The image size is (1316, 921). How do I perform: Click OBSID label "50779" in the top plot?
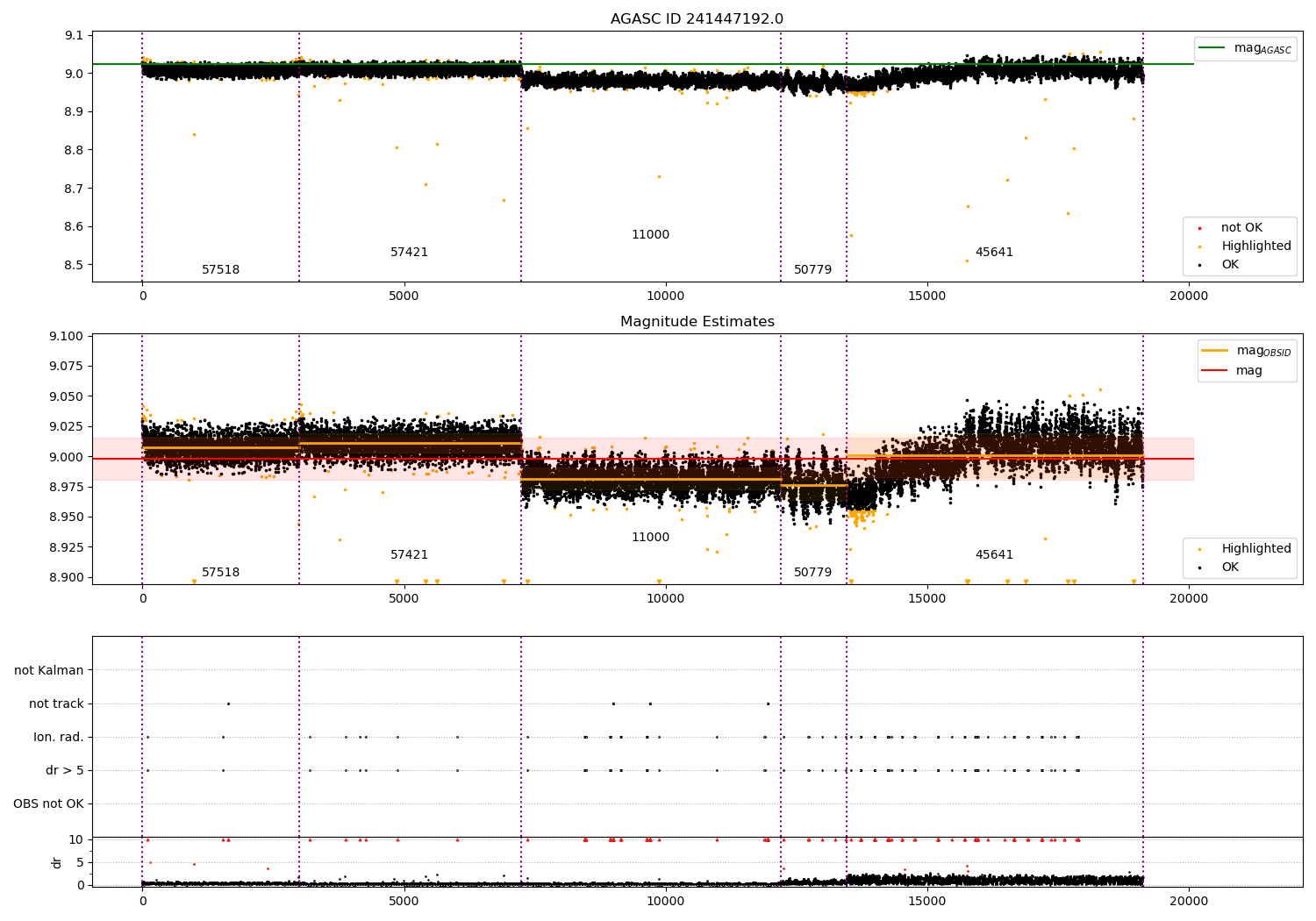pyautogui.click(x=813, y=270)
